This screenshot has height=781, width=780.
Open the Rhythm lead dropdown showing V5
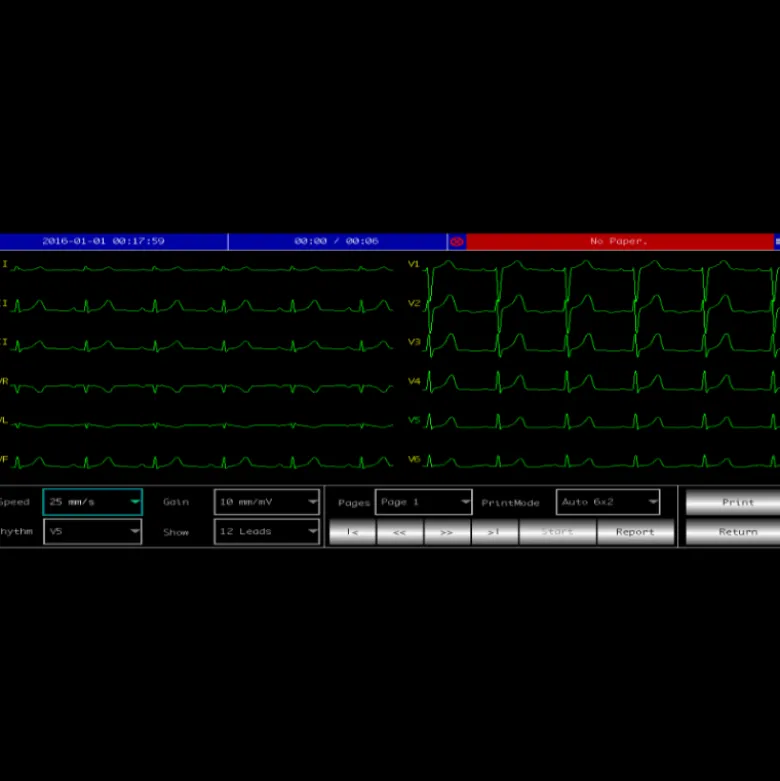pyautogui.click(x=93, y=531)
